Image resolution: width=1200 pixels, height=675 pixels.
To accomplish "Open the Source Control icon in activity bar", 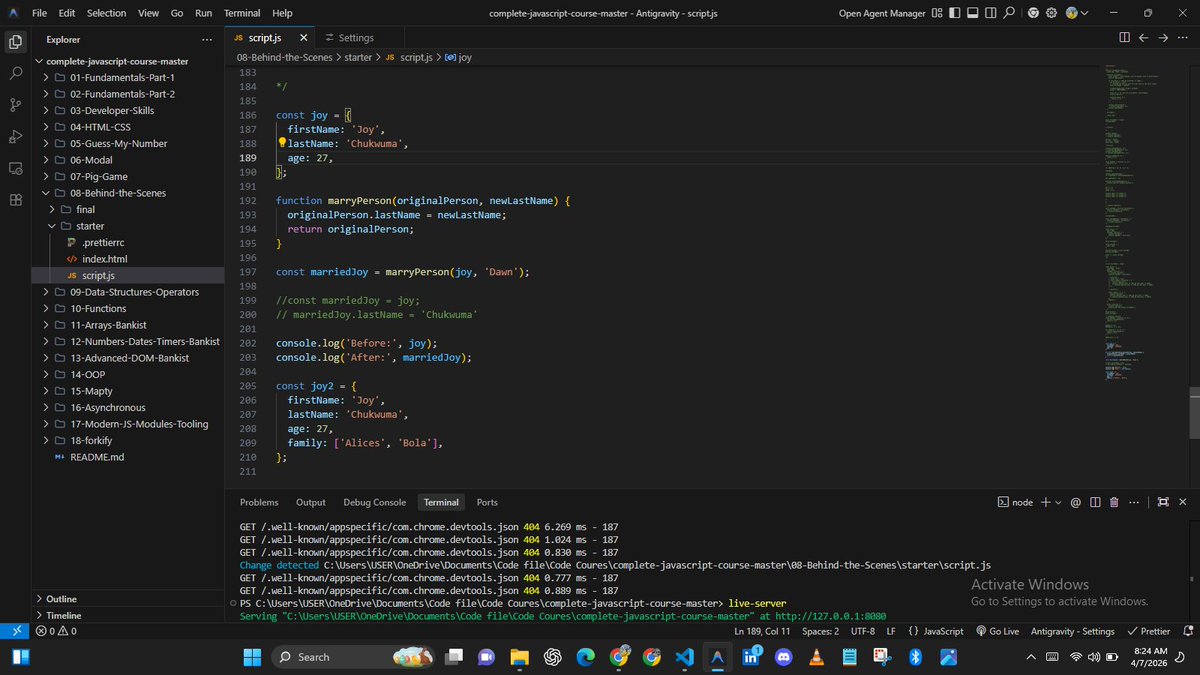I will 15,104.
